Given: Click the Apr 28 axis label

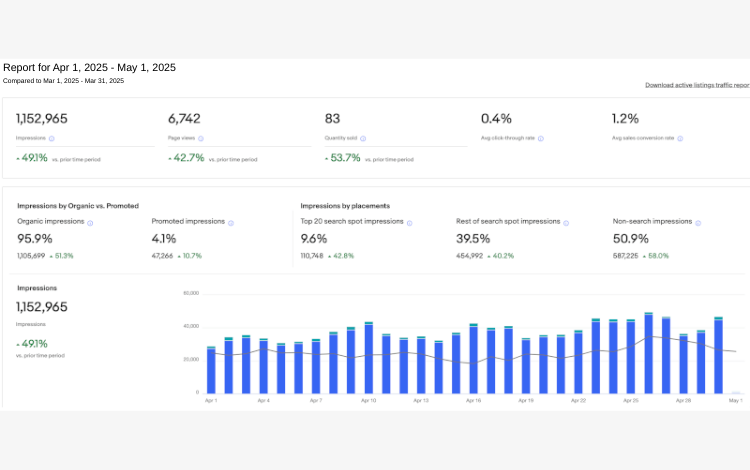Looking at the screenshot, I should (683, 401).
